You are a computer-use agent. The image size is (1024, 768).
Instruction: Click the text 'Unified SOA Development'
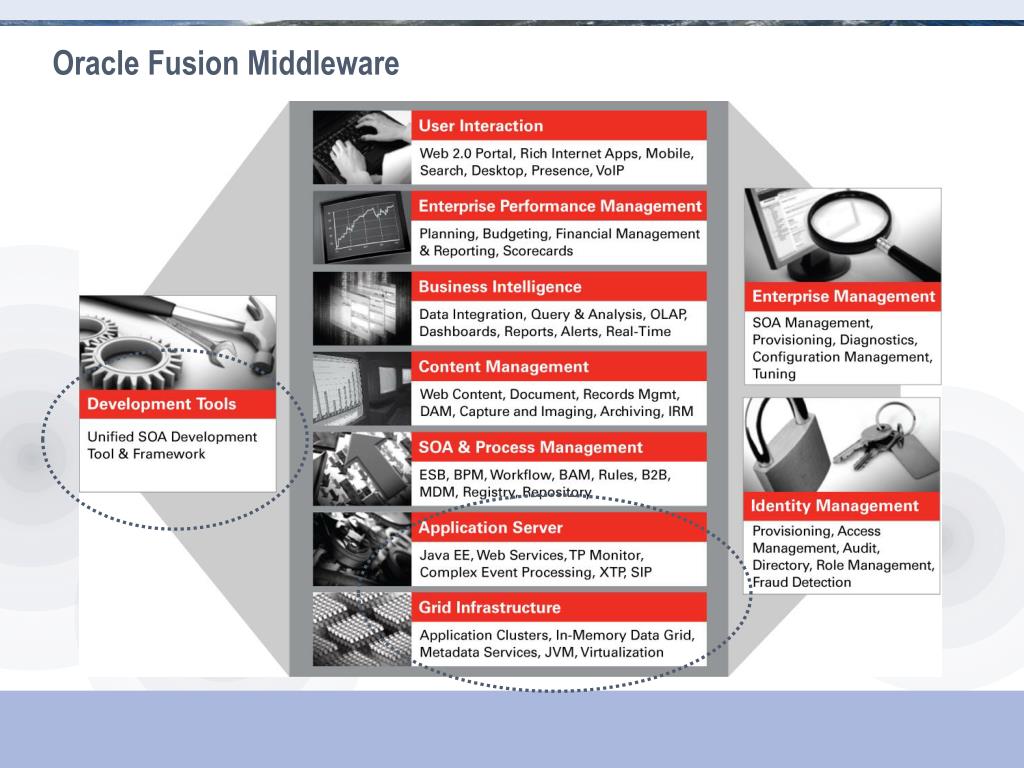tap(172, 437)
